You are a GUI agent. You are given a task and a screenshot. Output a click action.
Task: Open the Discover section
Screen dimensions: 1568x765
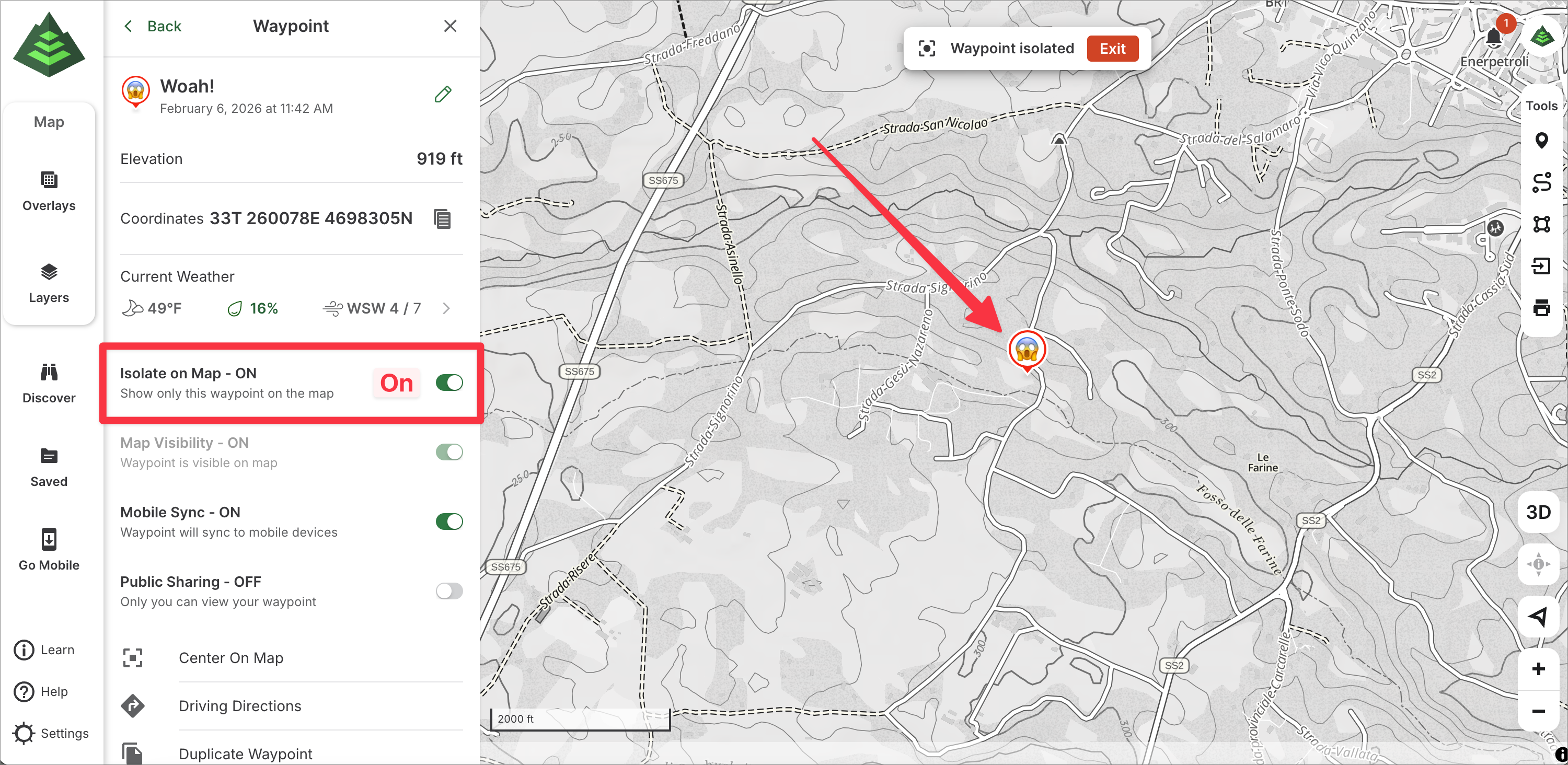pyautogui.click(x=49, y=384)
